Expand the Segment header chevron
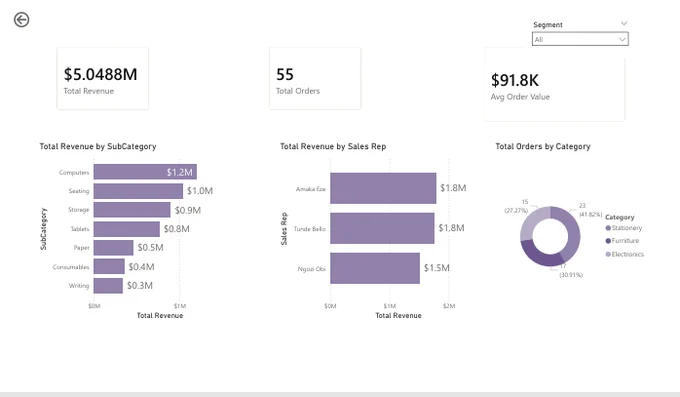 (x=624, y=23)
